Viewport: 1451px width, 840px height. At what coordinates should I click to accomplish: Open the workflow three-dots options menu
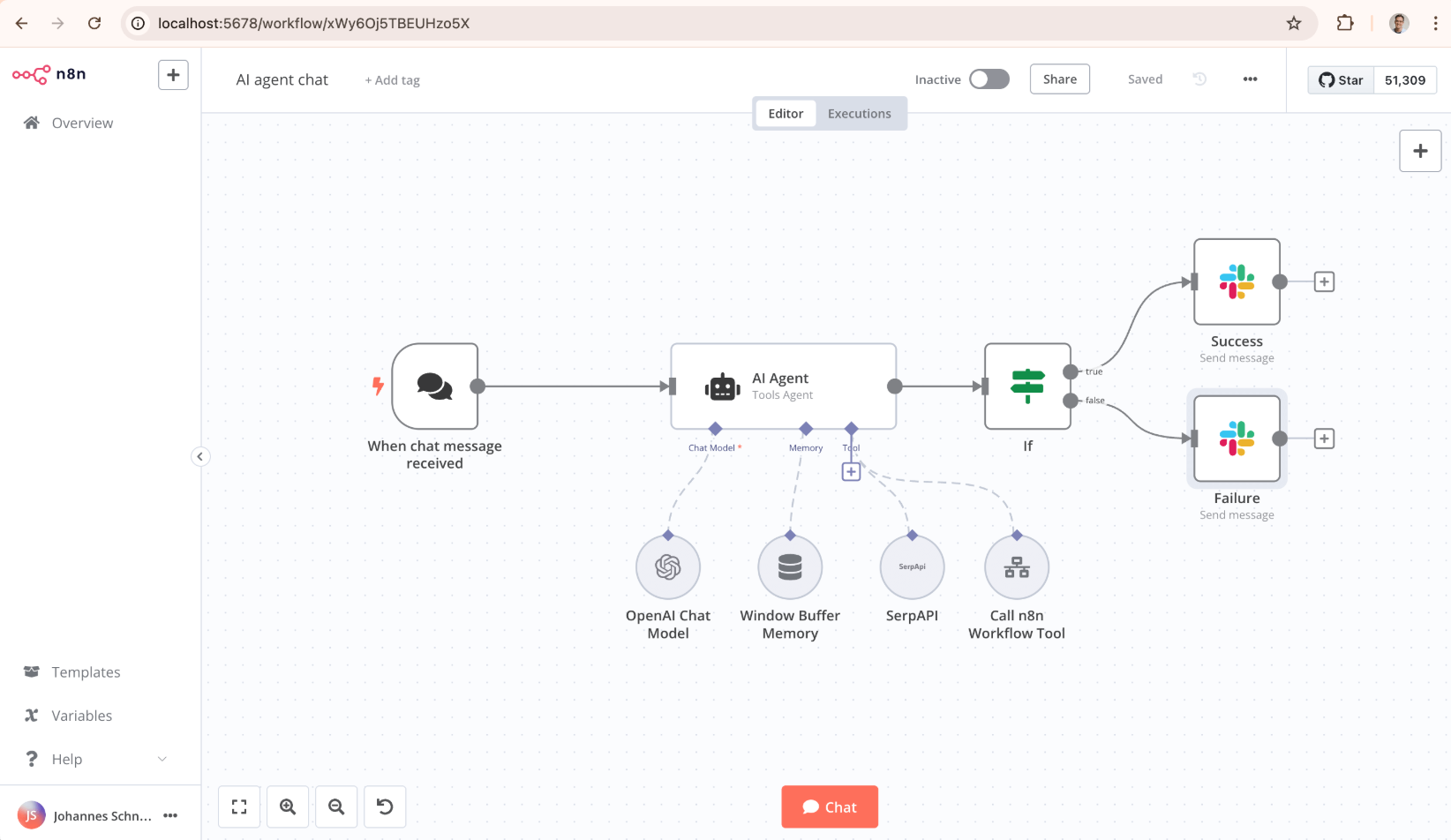[1250, 79]
